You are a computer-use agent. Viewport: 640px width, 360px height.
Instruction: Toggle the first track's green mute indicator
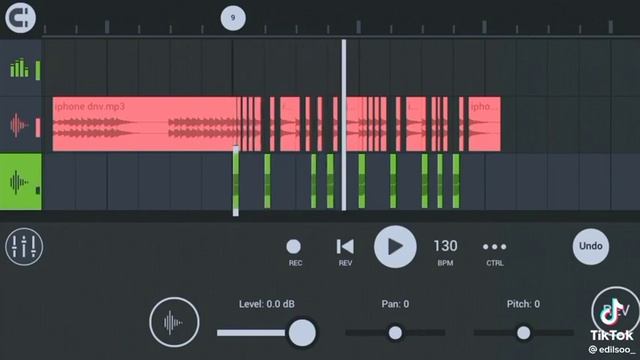click(x=38, y=70)
